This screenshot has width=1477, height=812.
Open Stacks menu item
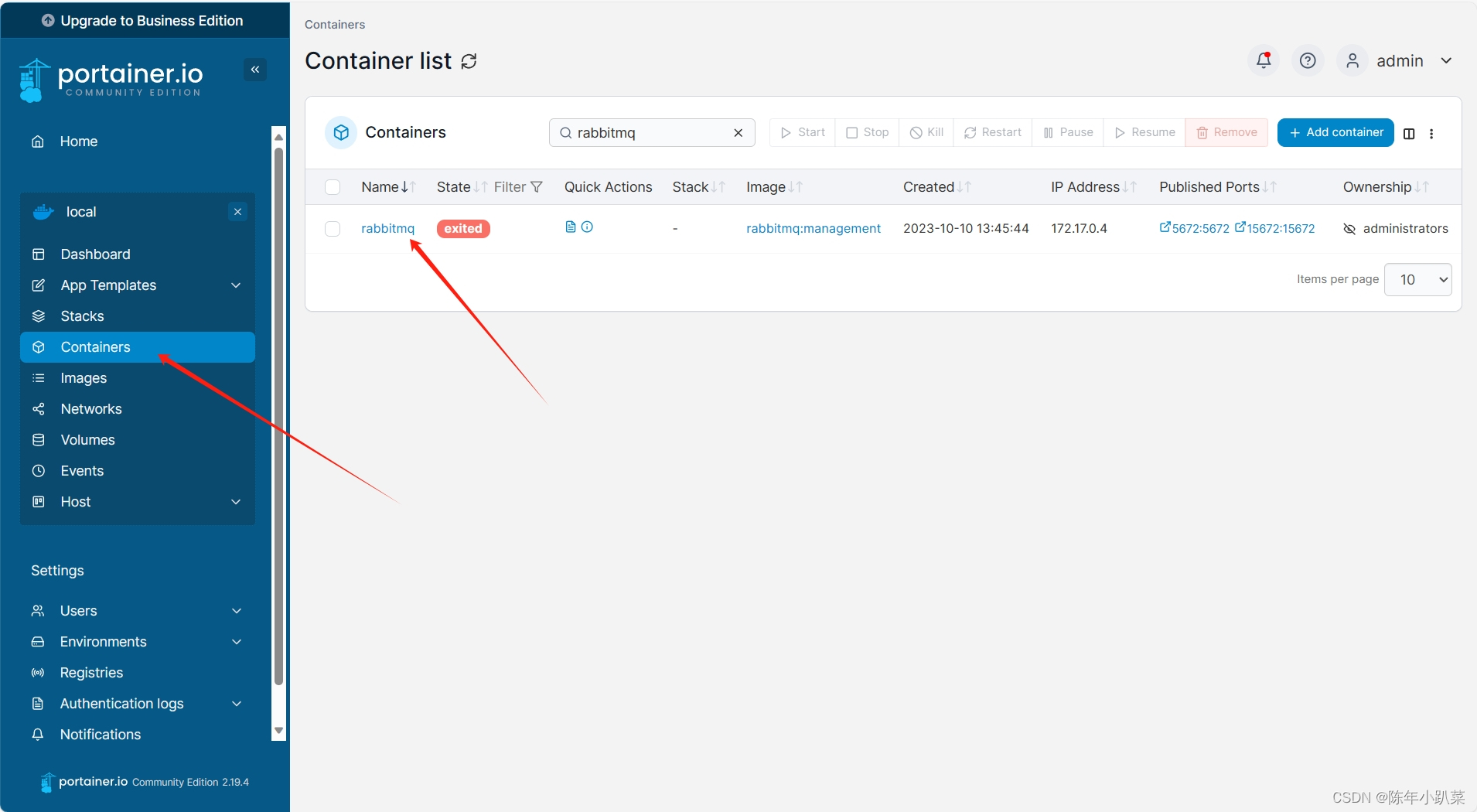tap(138, 316)
